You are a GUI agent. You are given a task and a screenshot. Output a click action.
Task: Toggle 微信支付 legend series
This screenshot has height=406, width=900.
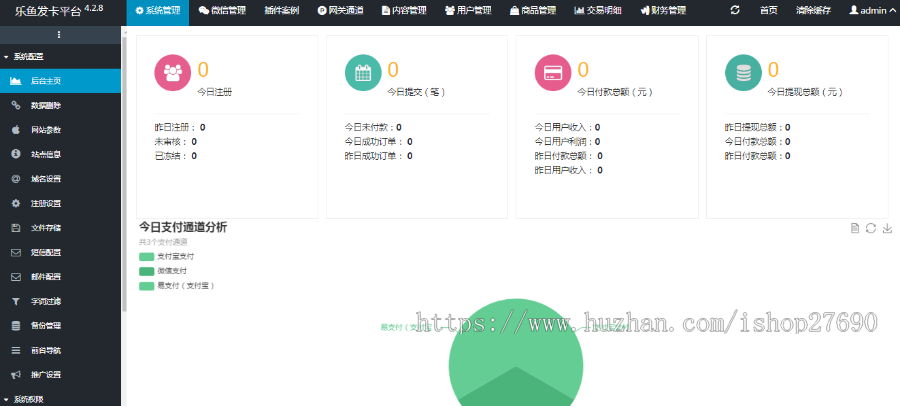(x=163, y=271)
